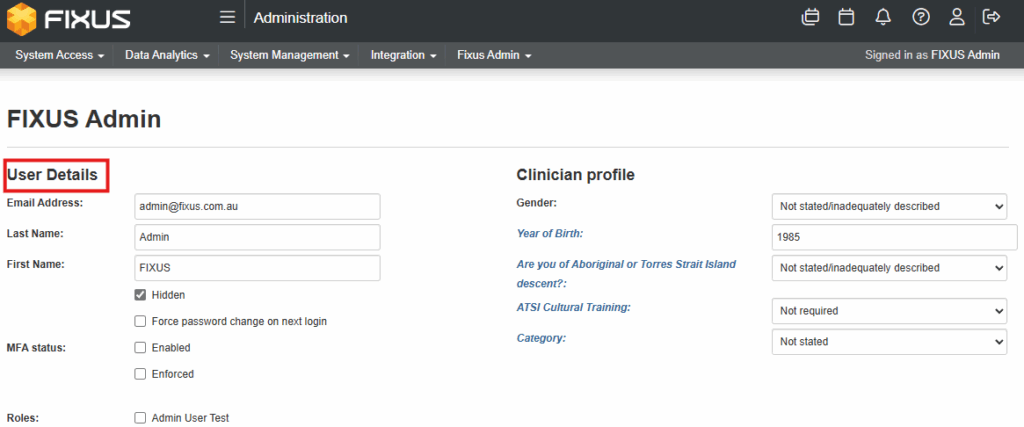Open the help question mark icon

click(x=921, y=18)
